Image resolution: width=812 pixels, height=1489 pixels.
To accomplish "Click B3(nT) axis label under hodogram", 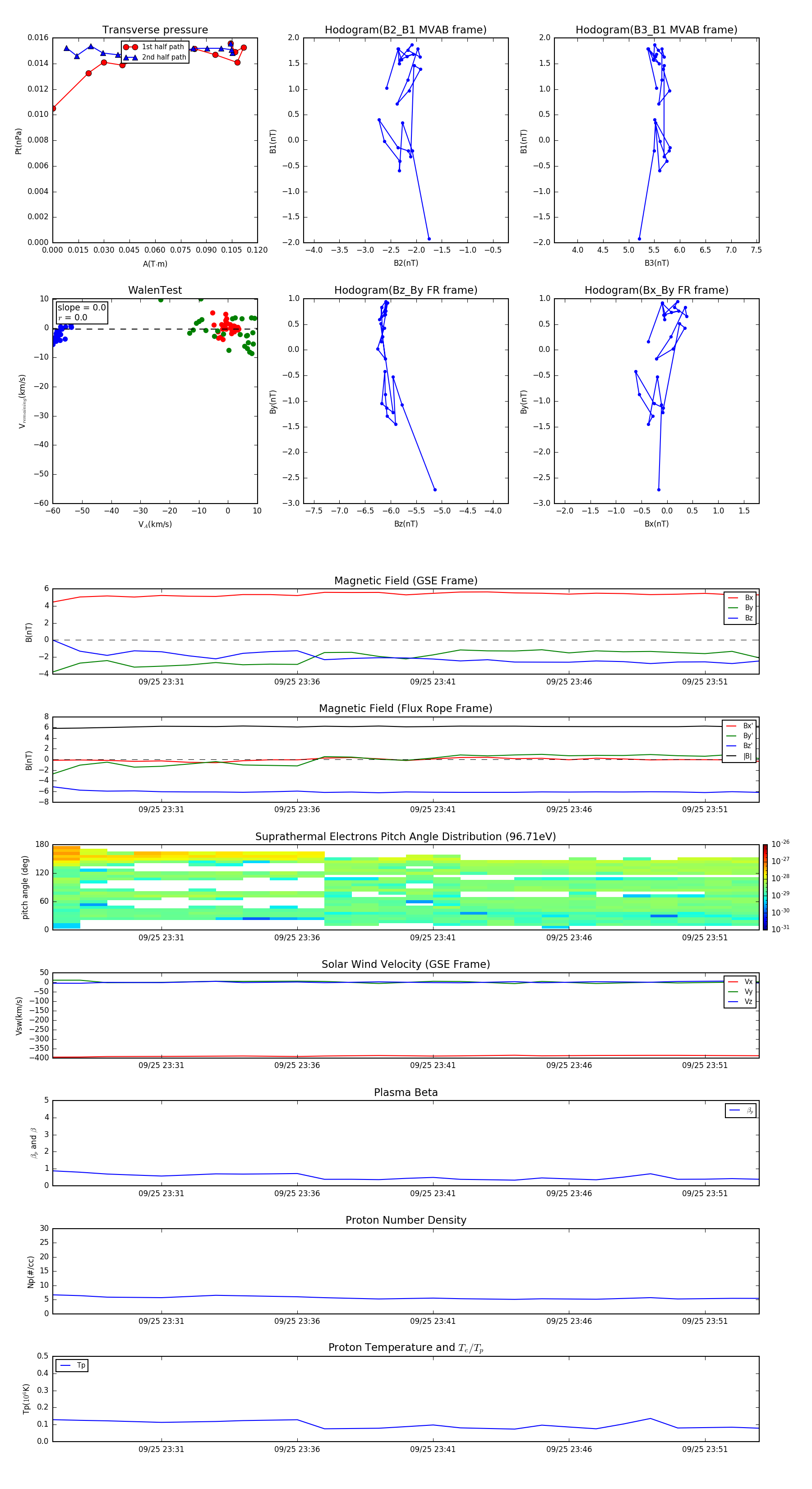I will 656,263.
